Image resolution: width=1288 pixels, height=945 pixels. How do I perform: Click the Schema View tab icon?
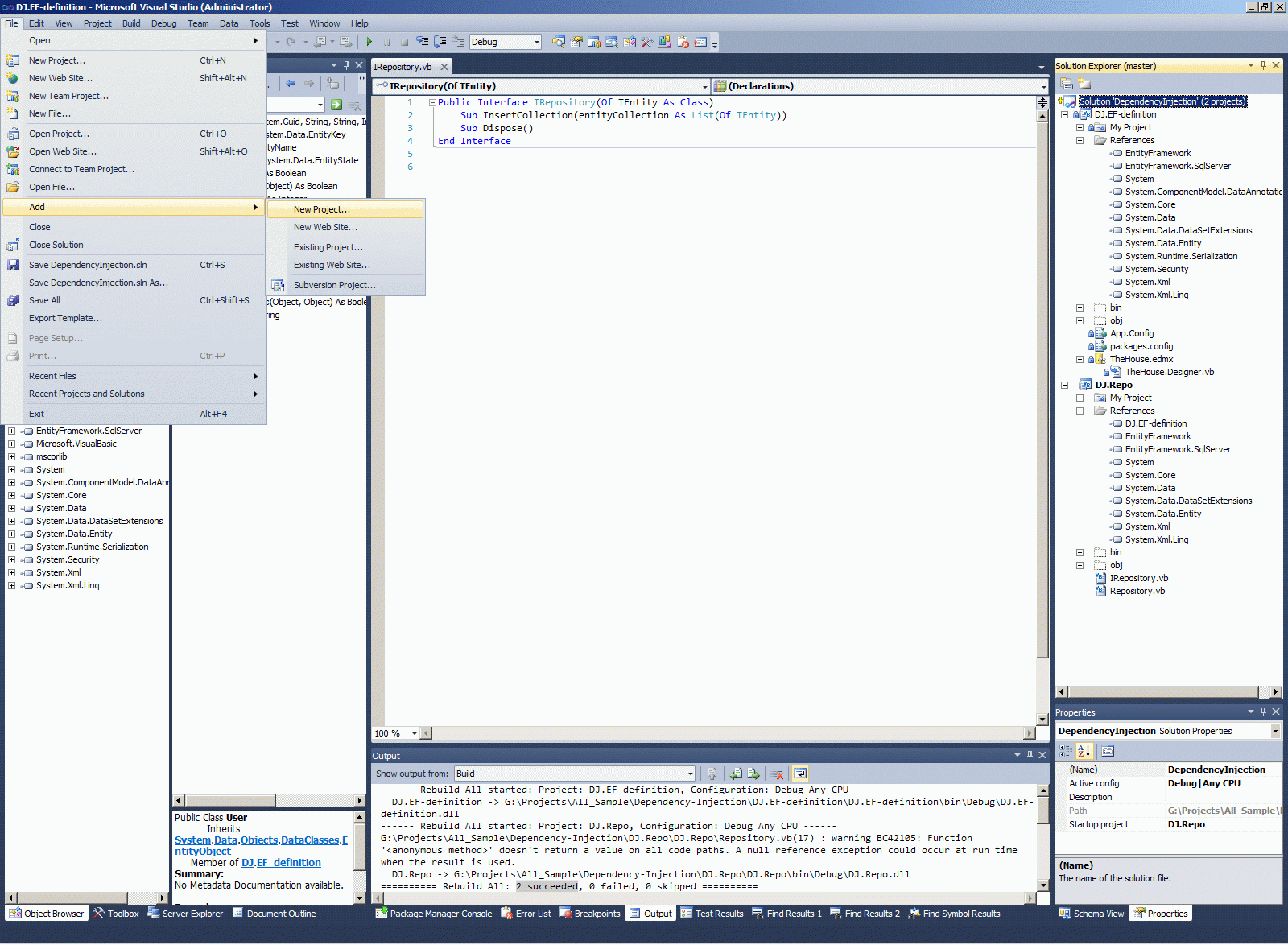click(x=1065, y=914)
